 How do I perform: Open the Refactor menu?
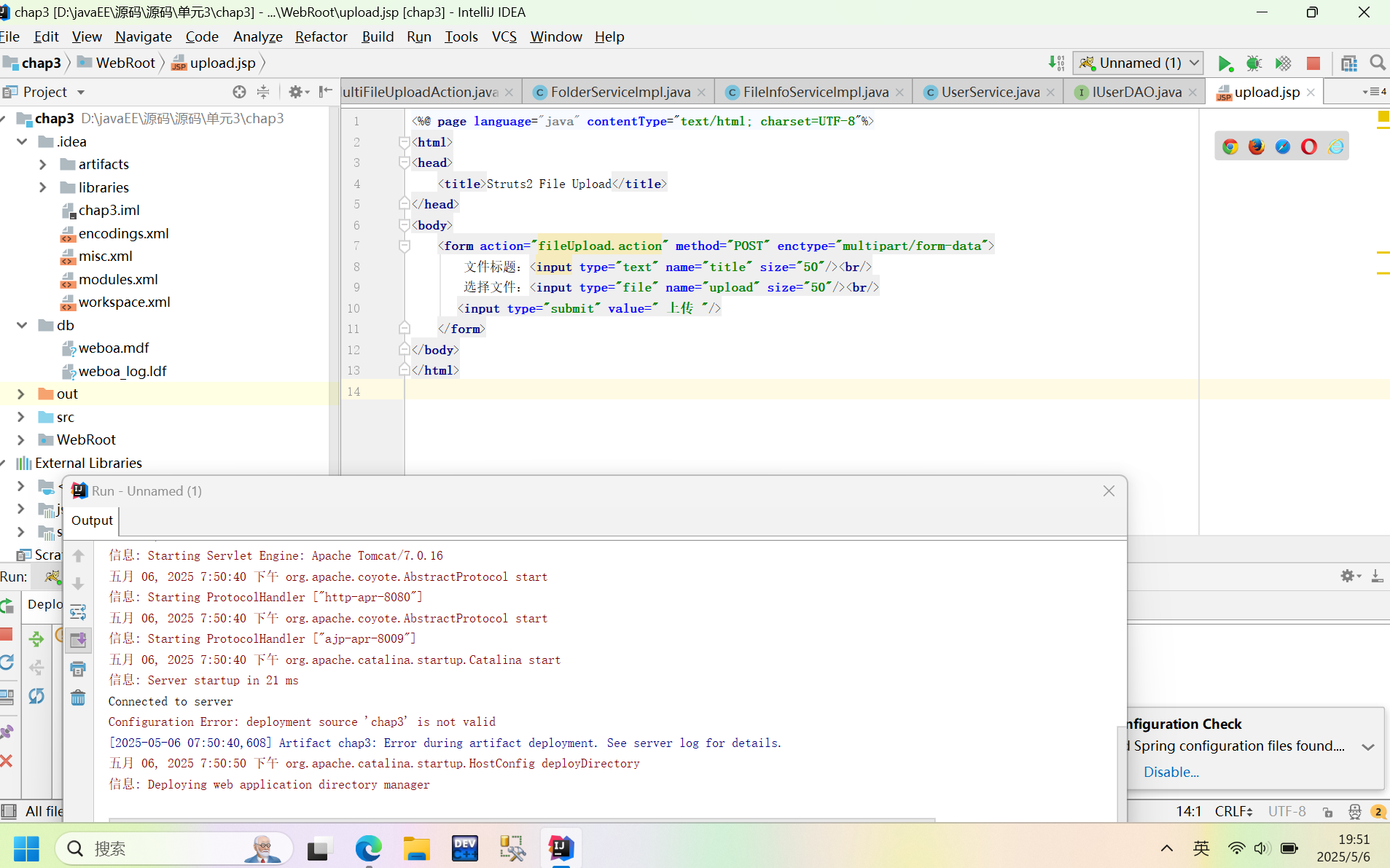(321, 36)
